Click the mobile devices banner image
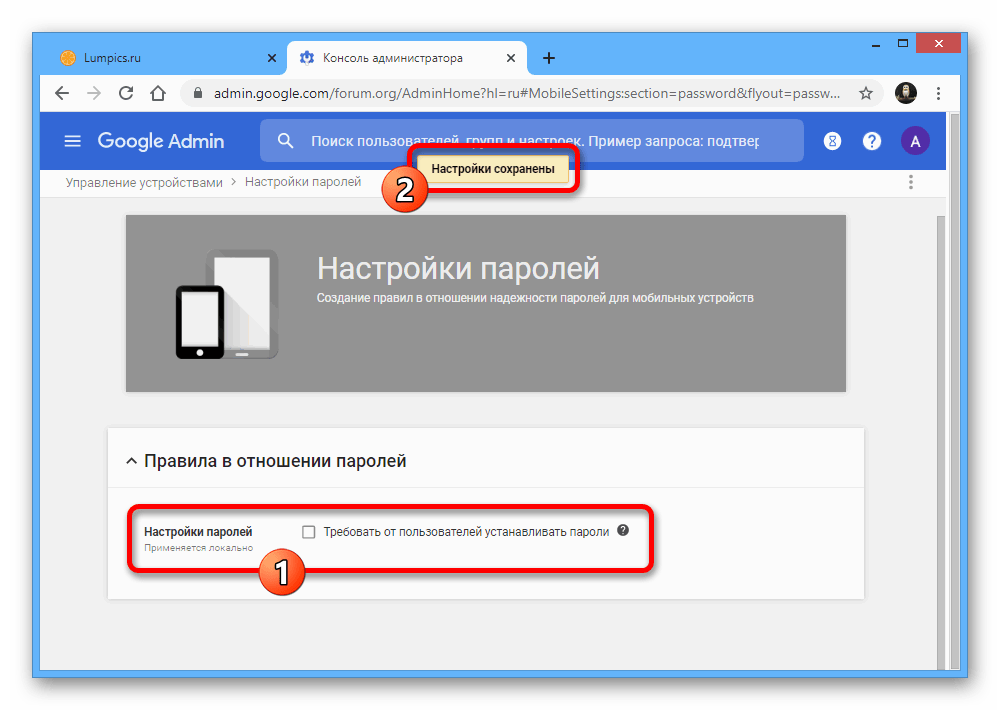 coord(227,304)
